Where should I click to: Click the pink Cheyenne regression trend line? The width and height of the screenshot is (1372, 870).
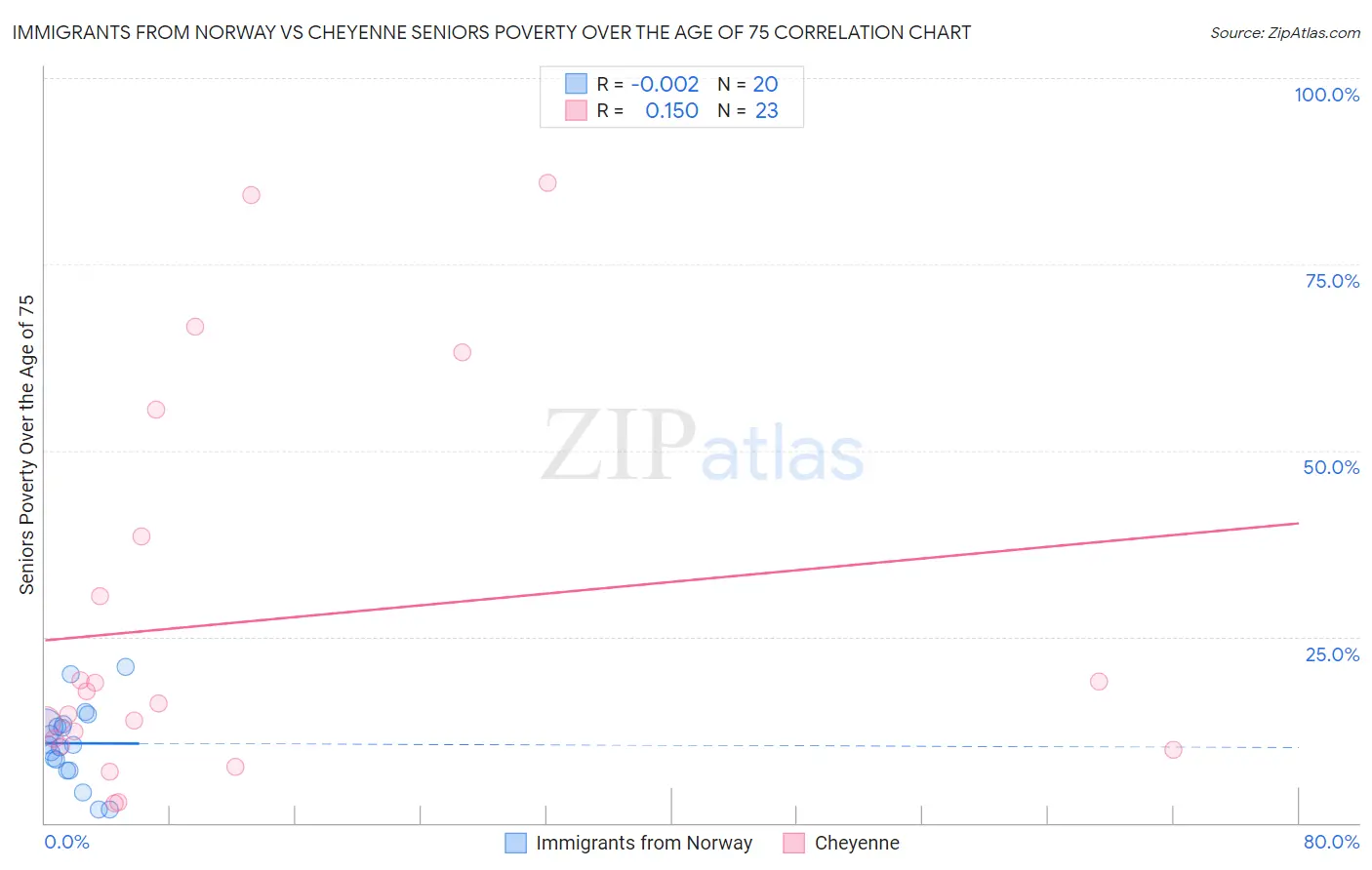[x=671, y=581]
